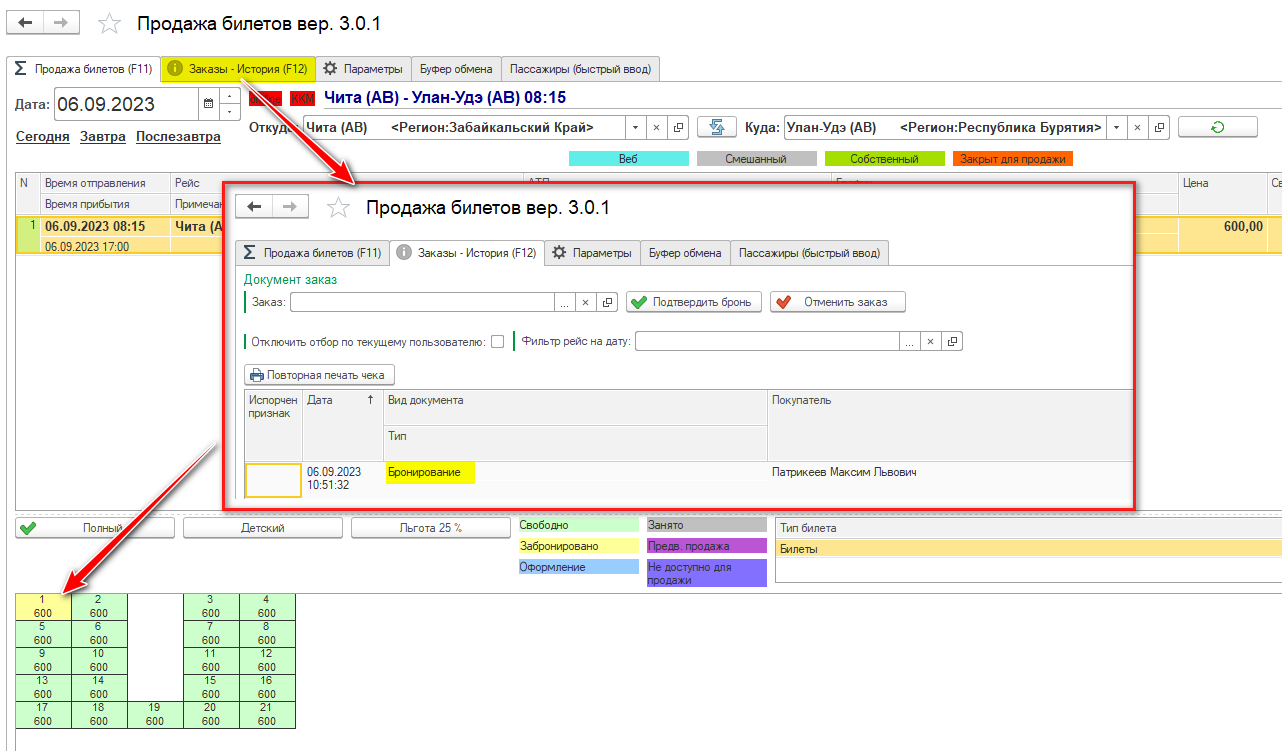Open the Заказ selection ellipsis button

click(x=565, y=302)
